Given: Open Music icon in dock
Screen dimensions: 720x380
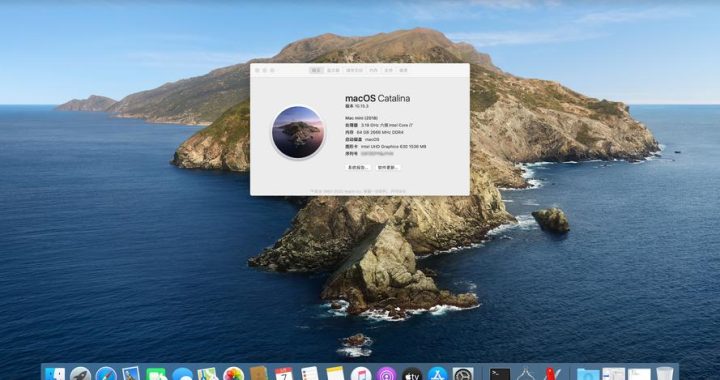Looking at the screenshot, I should [x=361, y=374].
